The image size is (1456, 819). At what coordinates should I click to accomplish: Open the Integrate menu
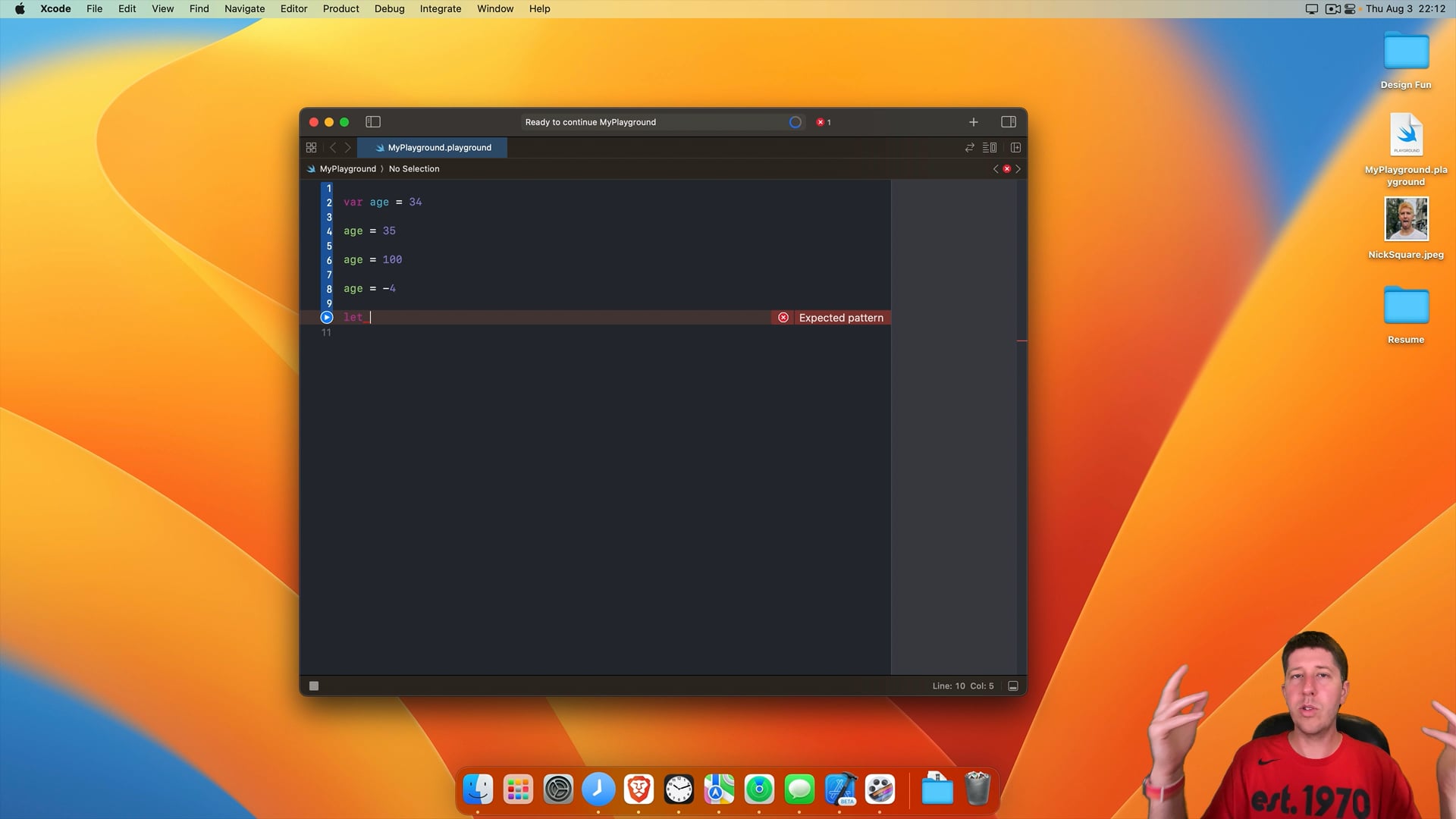click(441, 9)
